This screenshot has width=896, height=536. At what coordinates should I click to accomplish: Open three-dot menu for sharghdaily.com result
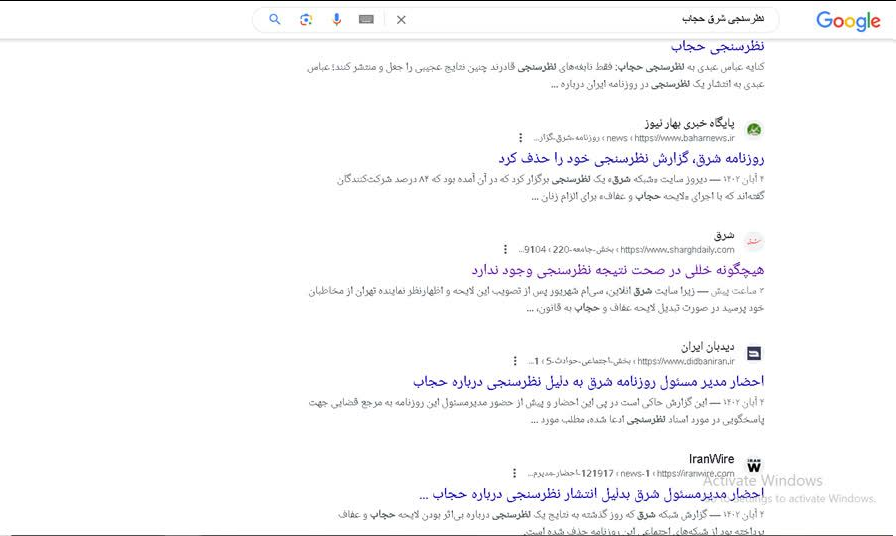(505, 250)
